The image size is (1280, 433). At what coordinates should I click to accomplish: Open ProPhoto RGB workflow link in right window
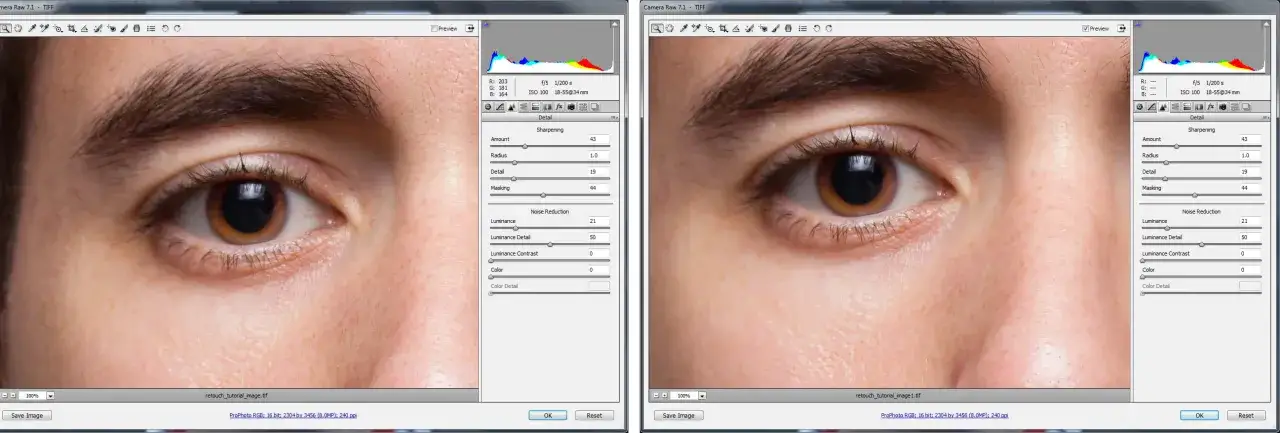click(x=946, y=415)
